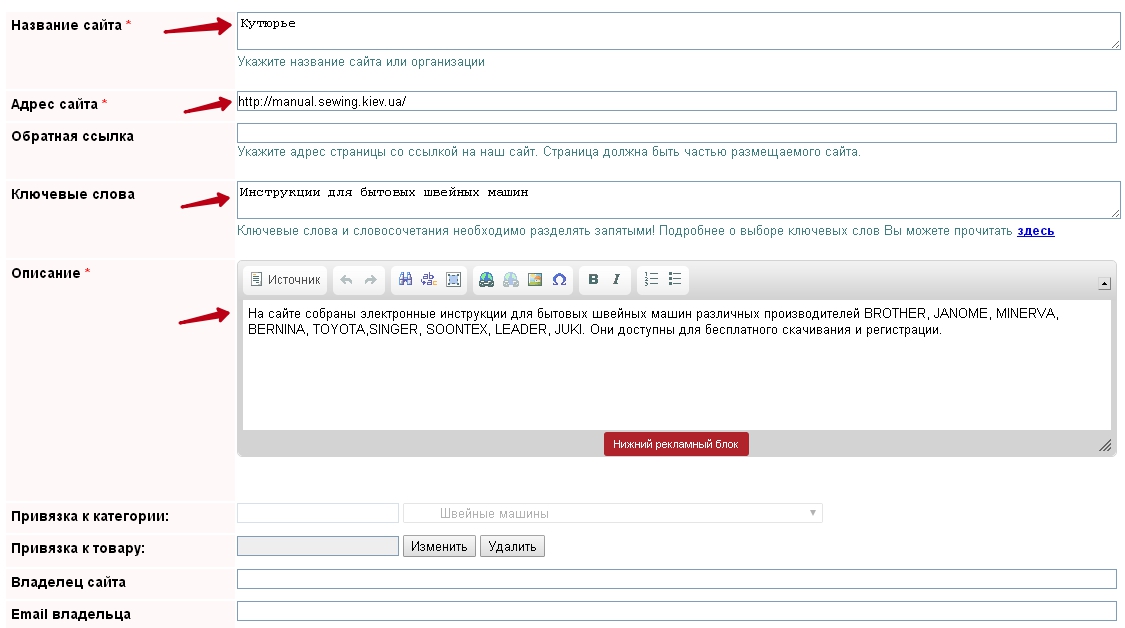The height and width of the screenshot is (628, 1125).
Task: Open the здесь keywords help link
Action: pos(1035,231)
